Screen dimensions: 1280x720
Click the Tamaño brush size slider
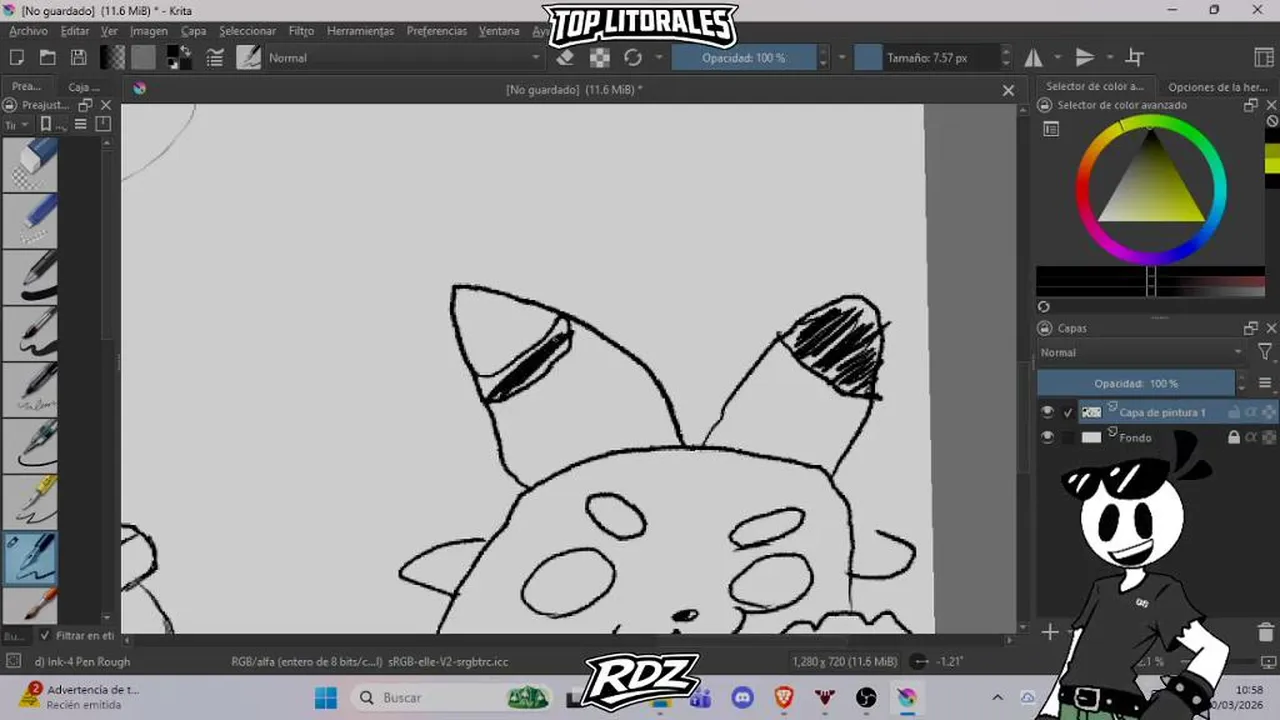coord(927,58)
